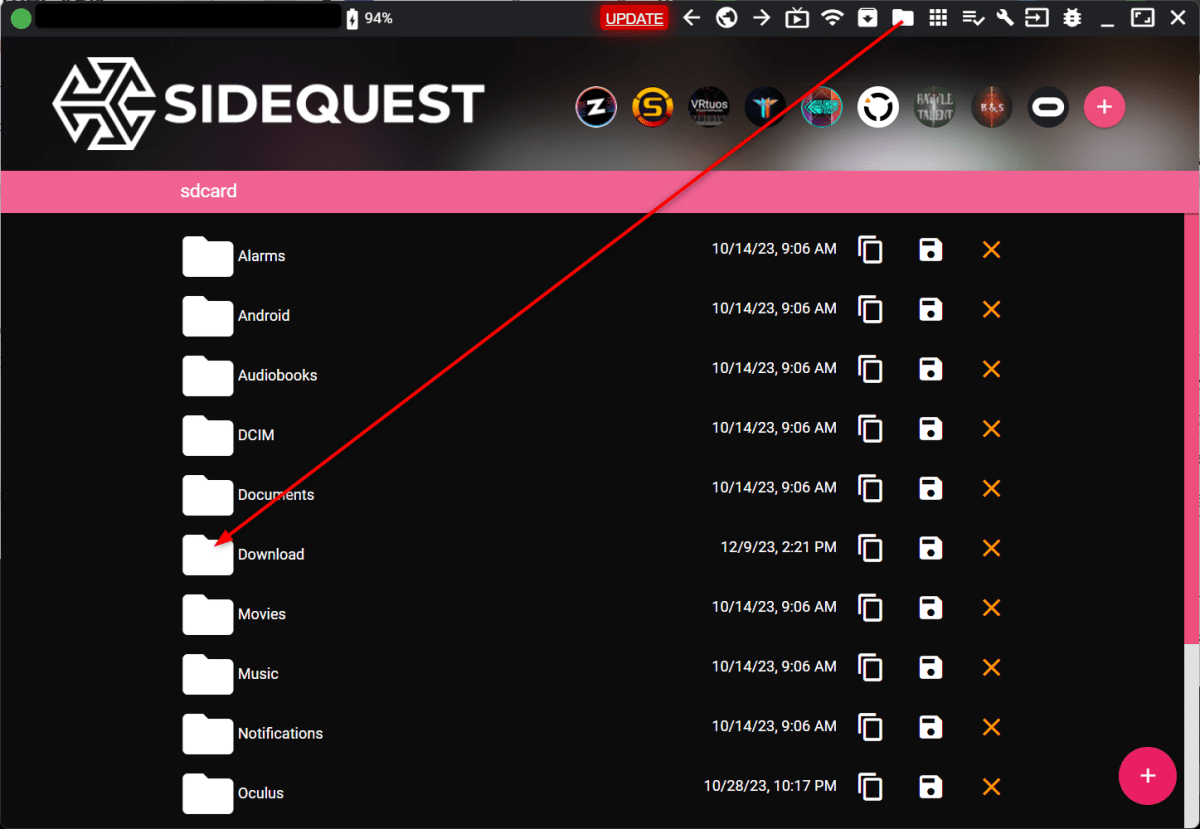Copy the Alarms folder path
1200x829 pixels.
(x=871, y=250)
